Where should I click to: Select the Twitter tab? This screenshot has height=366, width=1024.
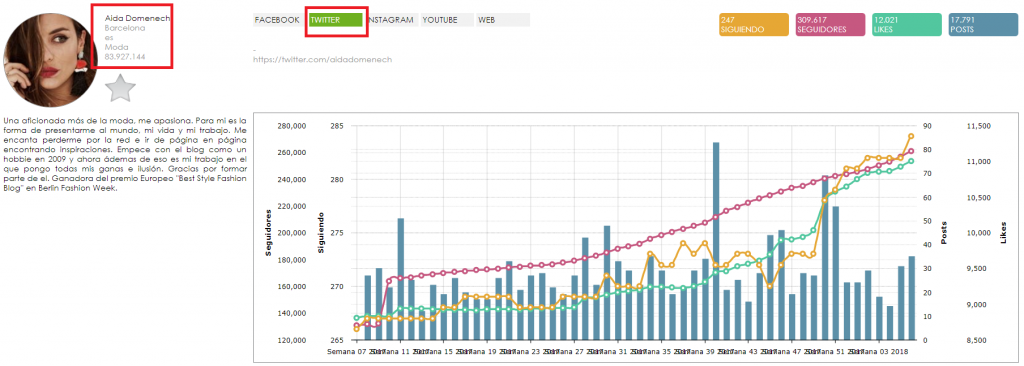click(336, 20)
